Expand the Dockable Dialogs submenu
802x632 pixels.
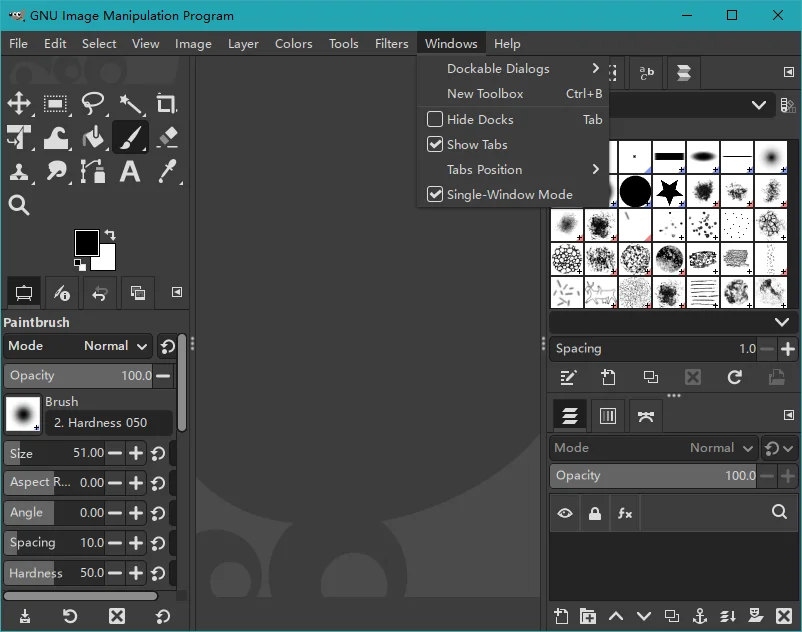pyautogui.click(x=514, y=69)
